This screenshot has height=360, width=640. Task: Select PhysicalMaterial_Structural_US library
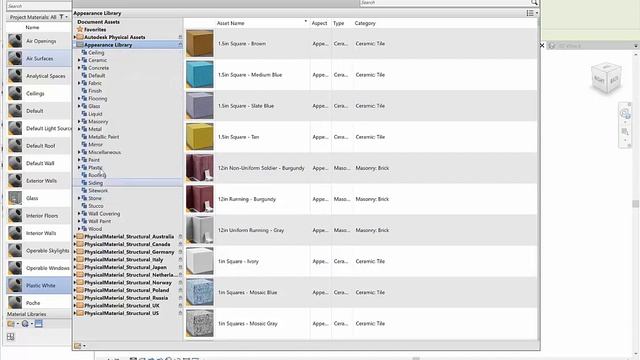121,313
